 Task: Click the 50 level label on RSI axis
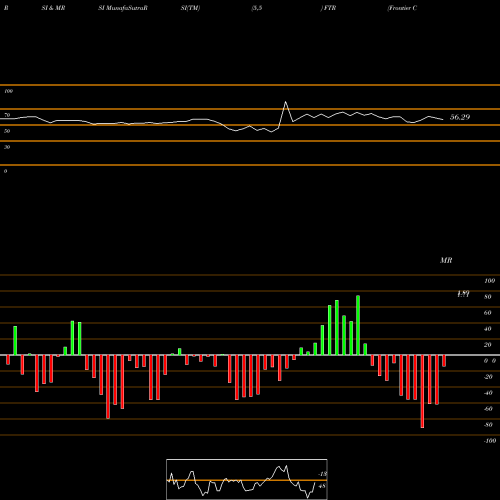(7, 131)
